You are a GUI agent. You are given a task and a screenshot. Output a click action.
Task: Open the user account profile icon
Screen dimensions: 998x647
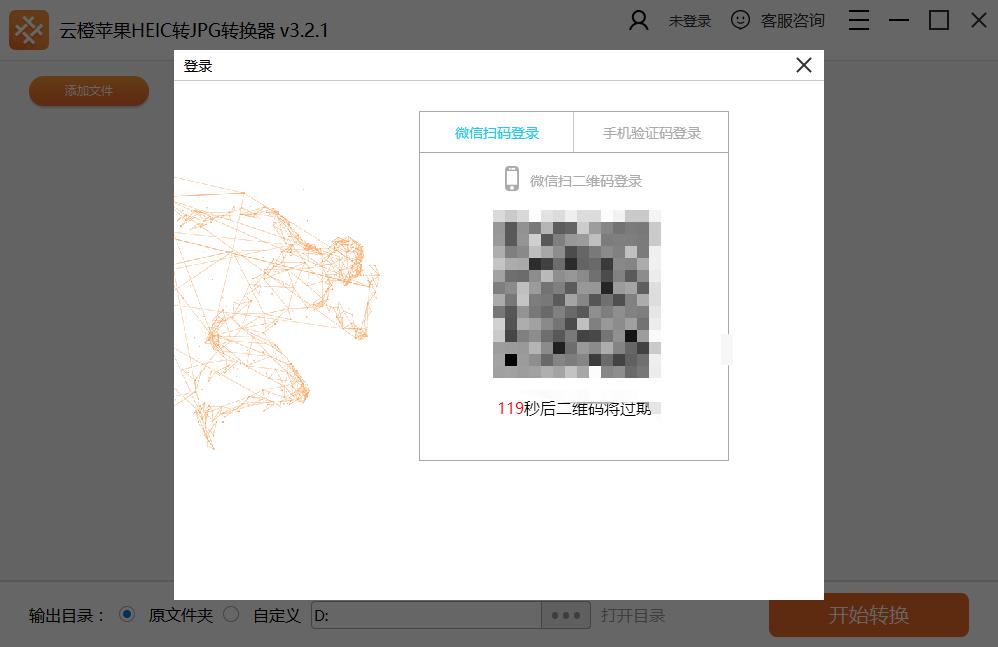[638, 20]
